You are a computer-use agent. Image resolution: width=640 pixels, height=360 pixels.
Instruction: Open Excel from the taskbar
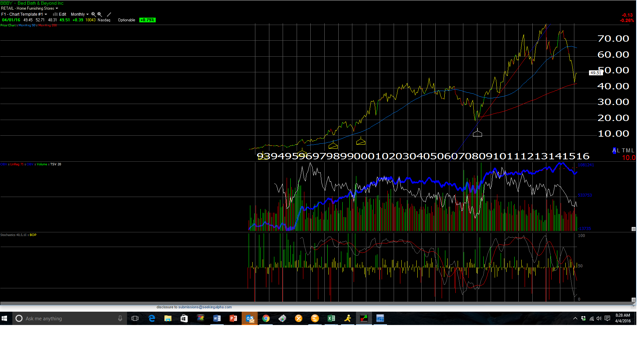331,318
